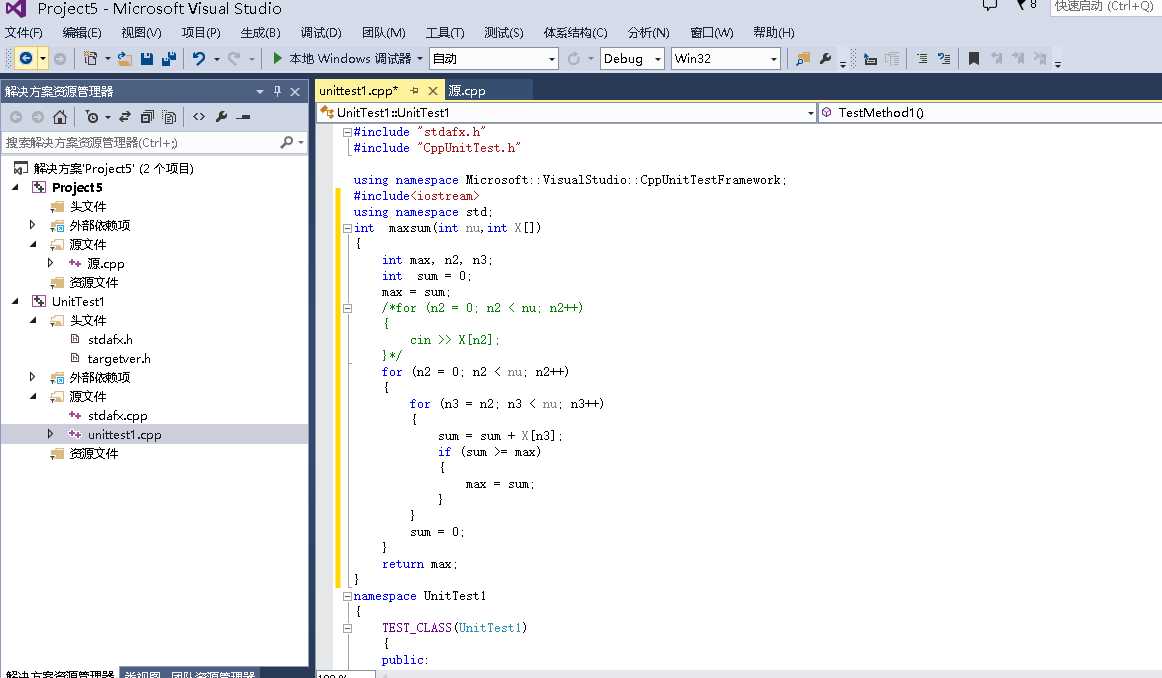Open the 文件(F) menu
The height and width of the screenshot is (678, 1162).
(24, 33)
